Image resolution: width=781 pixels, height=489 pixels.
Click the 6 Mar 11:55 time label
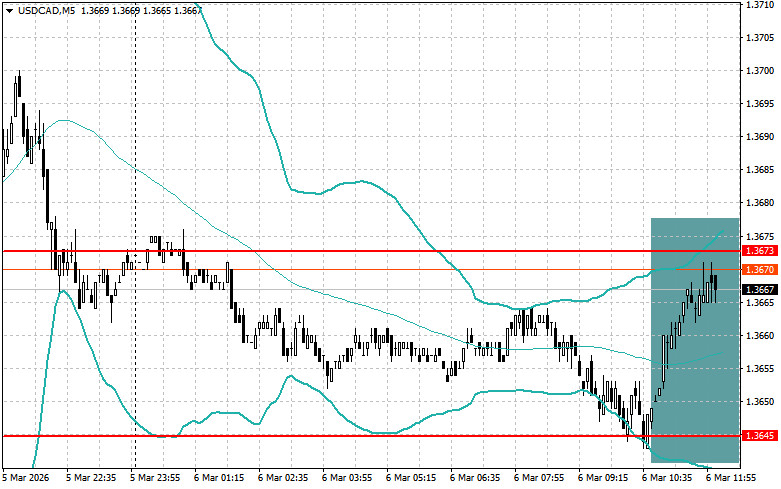pos(731,478)
